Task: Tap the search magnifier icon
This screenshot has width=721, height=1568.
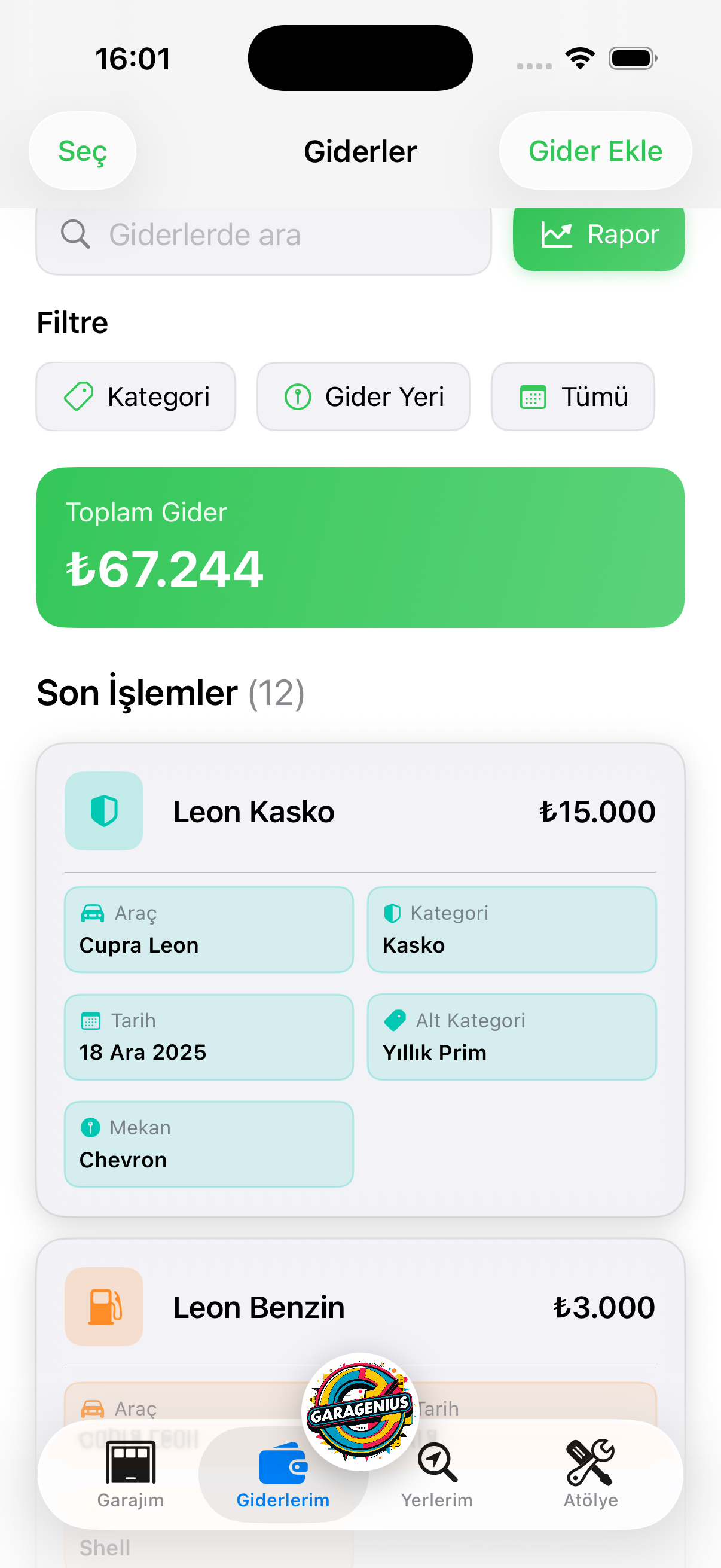Action: point(75,235)
